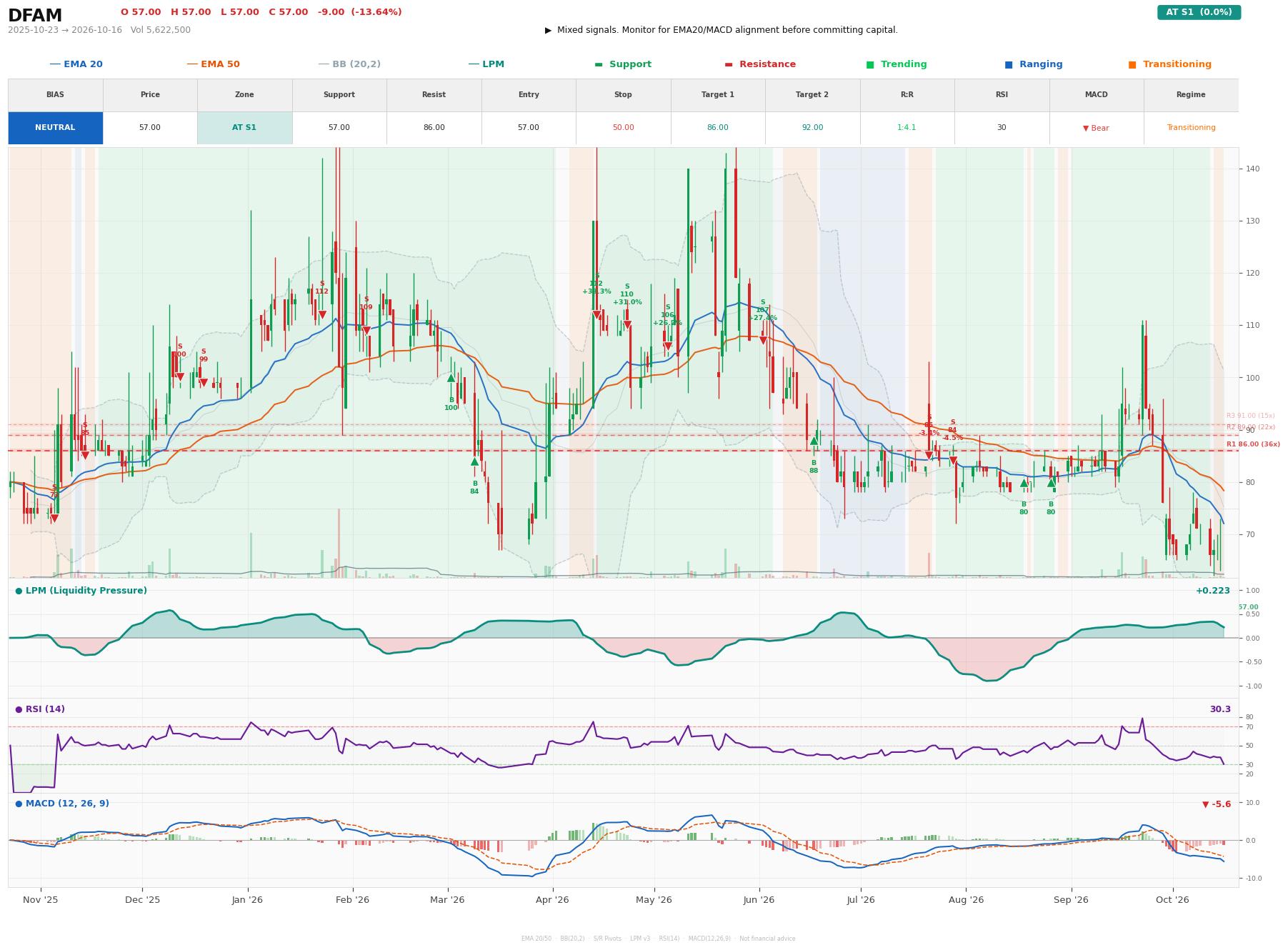1288x950 pixels.
Task: Click the Transitioning regime table cell
Action: (1191, 128)
